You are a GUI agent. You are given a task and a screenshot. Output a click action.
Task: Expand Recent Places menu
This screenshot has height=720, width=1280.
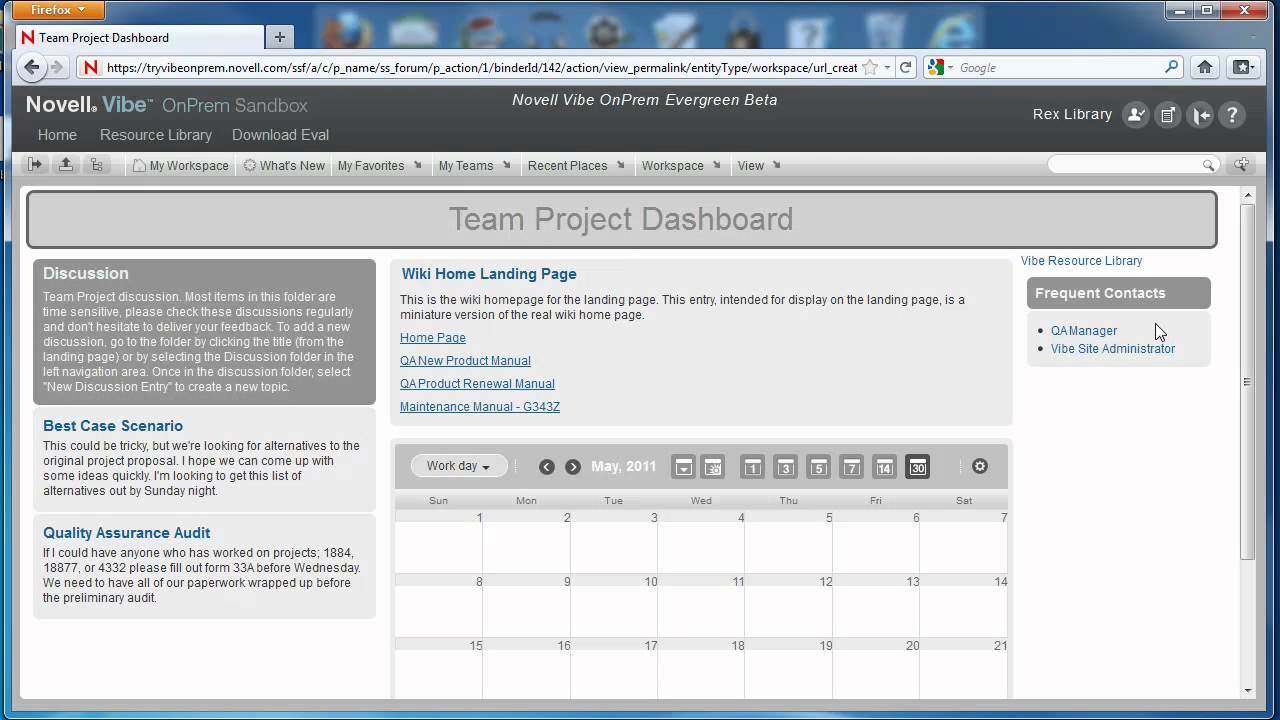(x=577, y=166)
